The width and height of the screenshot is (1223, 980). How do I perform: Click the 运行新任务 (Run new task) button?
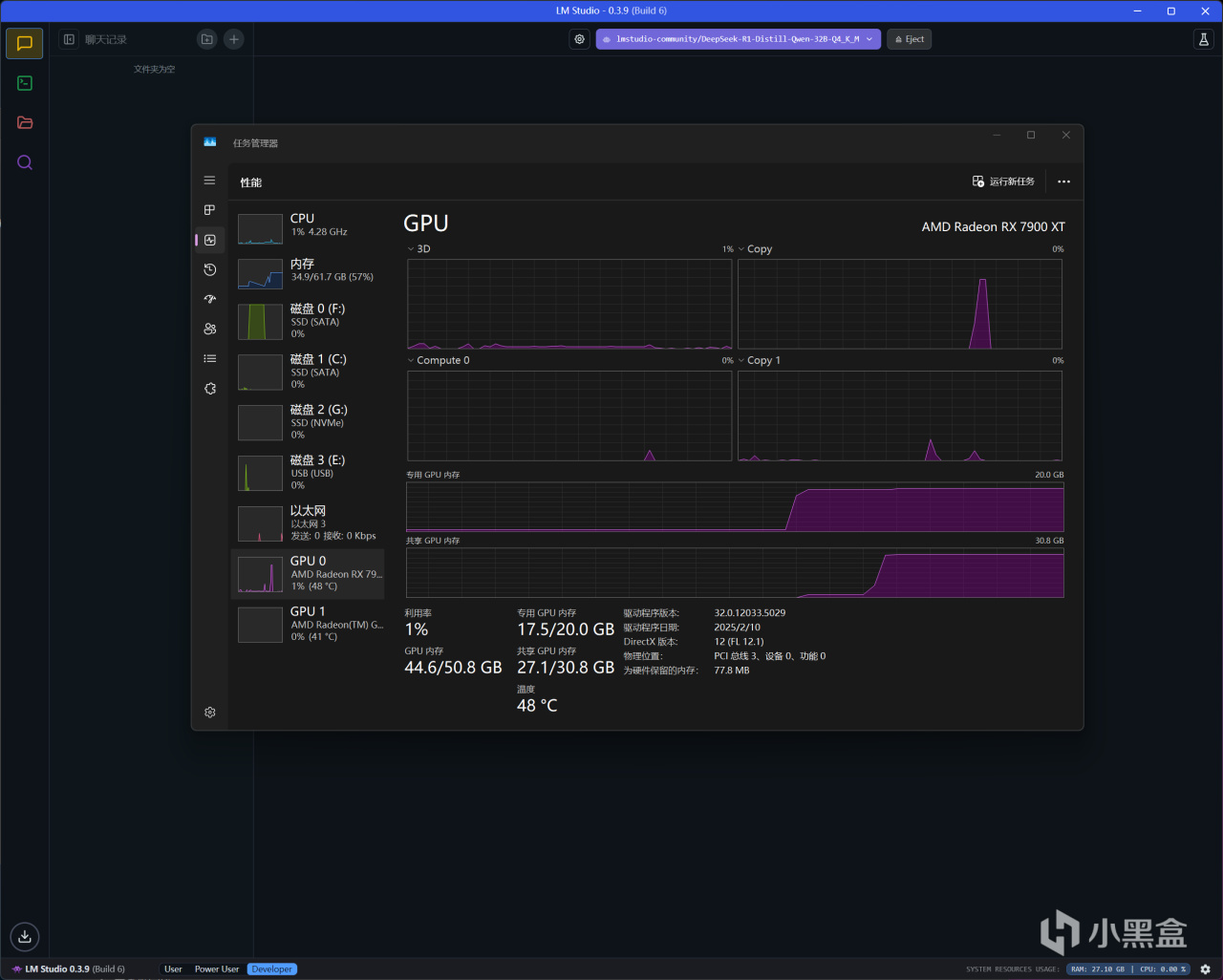[x=1003, y=181]
